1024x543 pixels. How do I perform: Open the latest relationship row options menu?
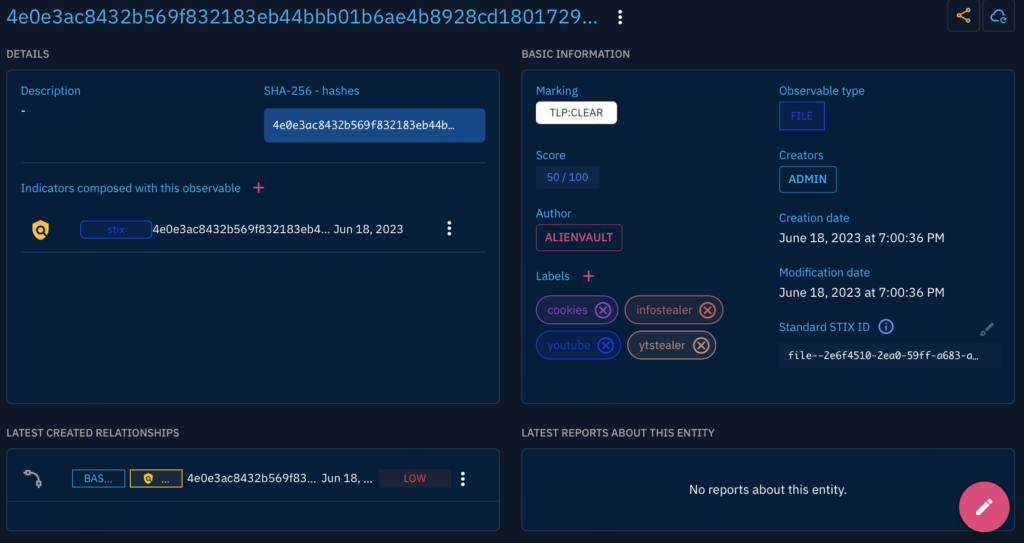pos(462,479)
